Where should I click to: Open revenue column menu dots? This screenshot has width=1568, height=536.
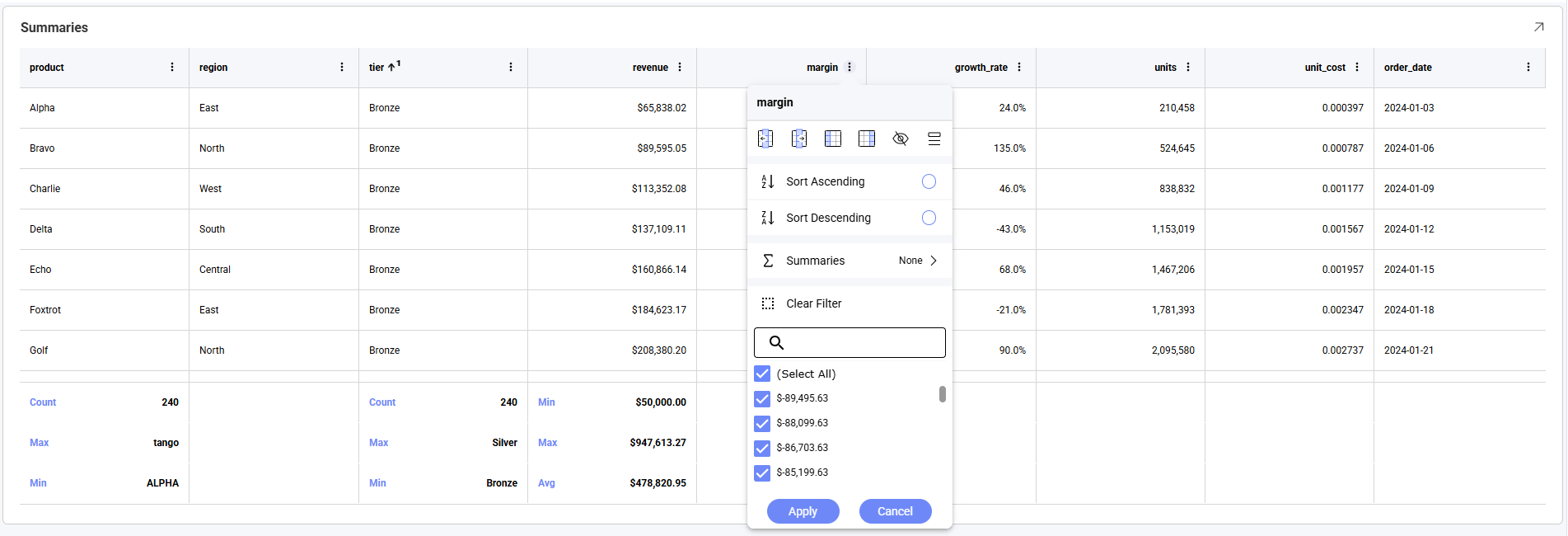pyautogui.click(x=680, y=68)
